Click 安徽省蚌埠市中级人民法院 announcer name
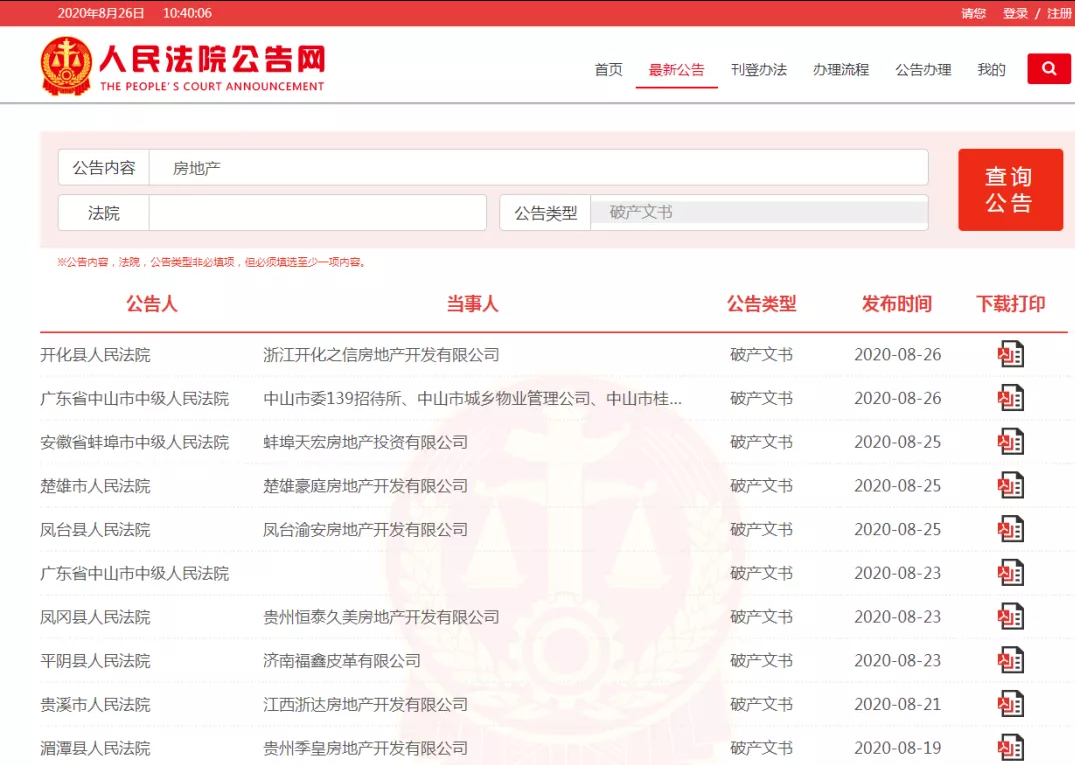Image resolution: width=1075 pixels, height=765 pixels. pyautogui.click(x=134, y=443)
